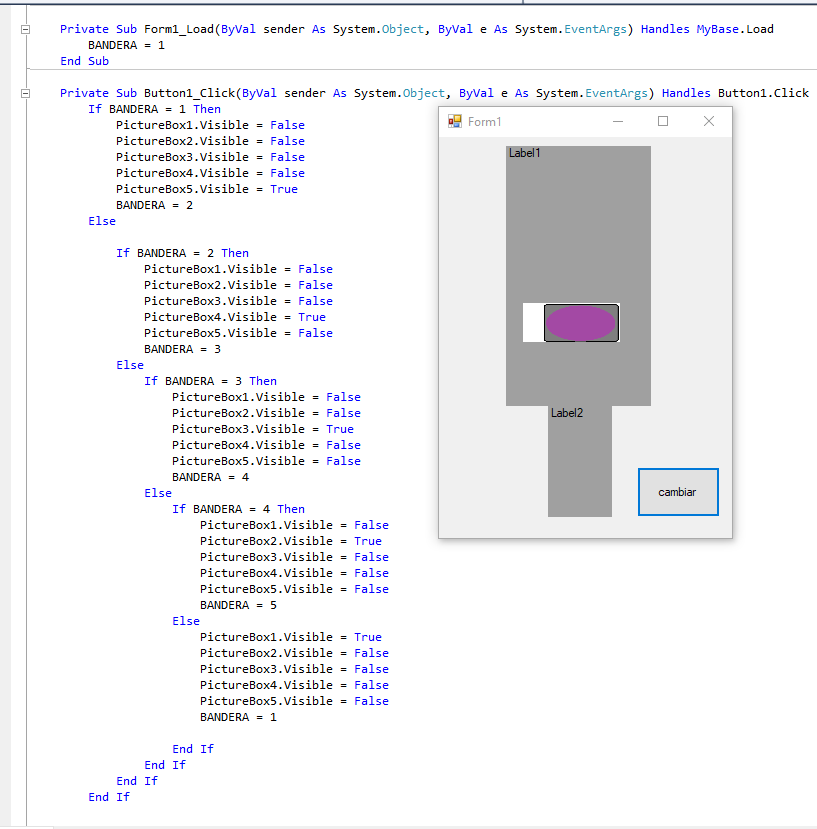This screenshot has height=829, width=817.
Task: Collapse the Button1_Click sub region
Action: [x=25, y=94]
